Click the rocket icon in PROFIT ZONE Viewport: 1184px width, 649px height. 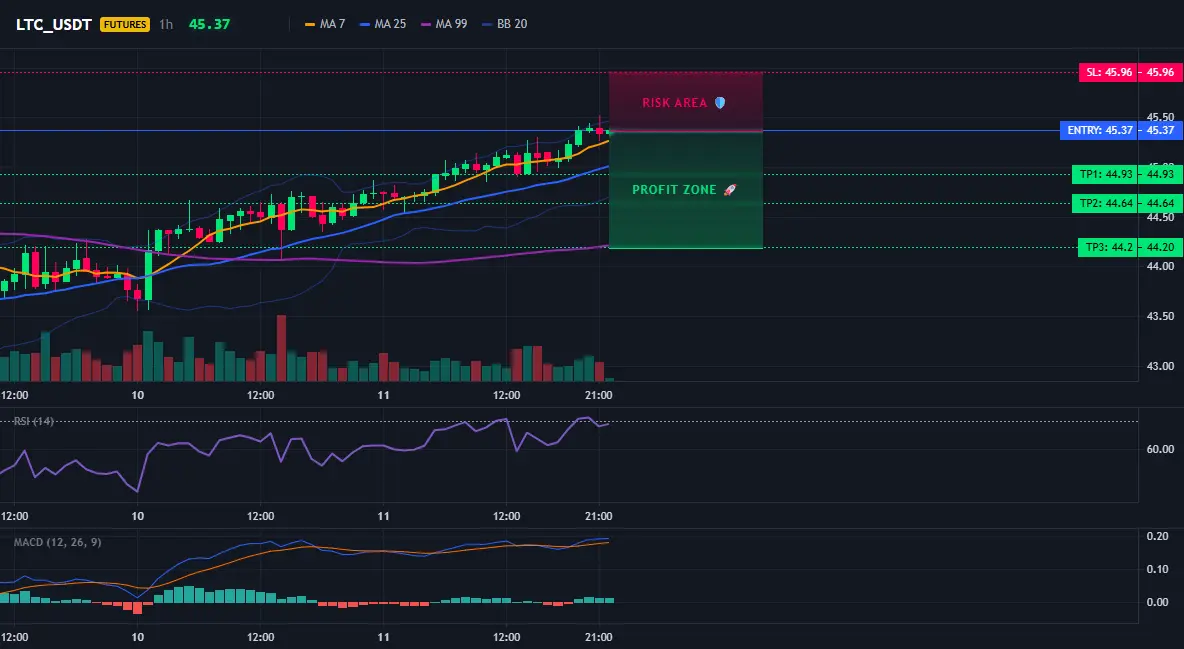[729, 190]
